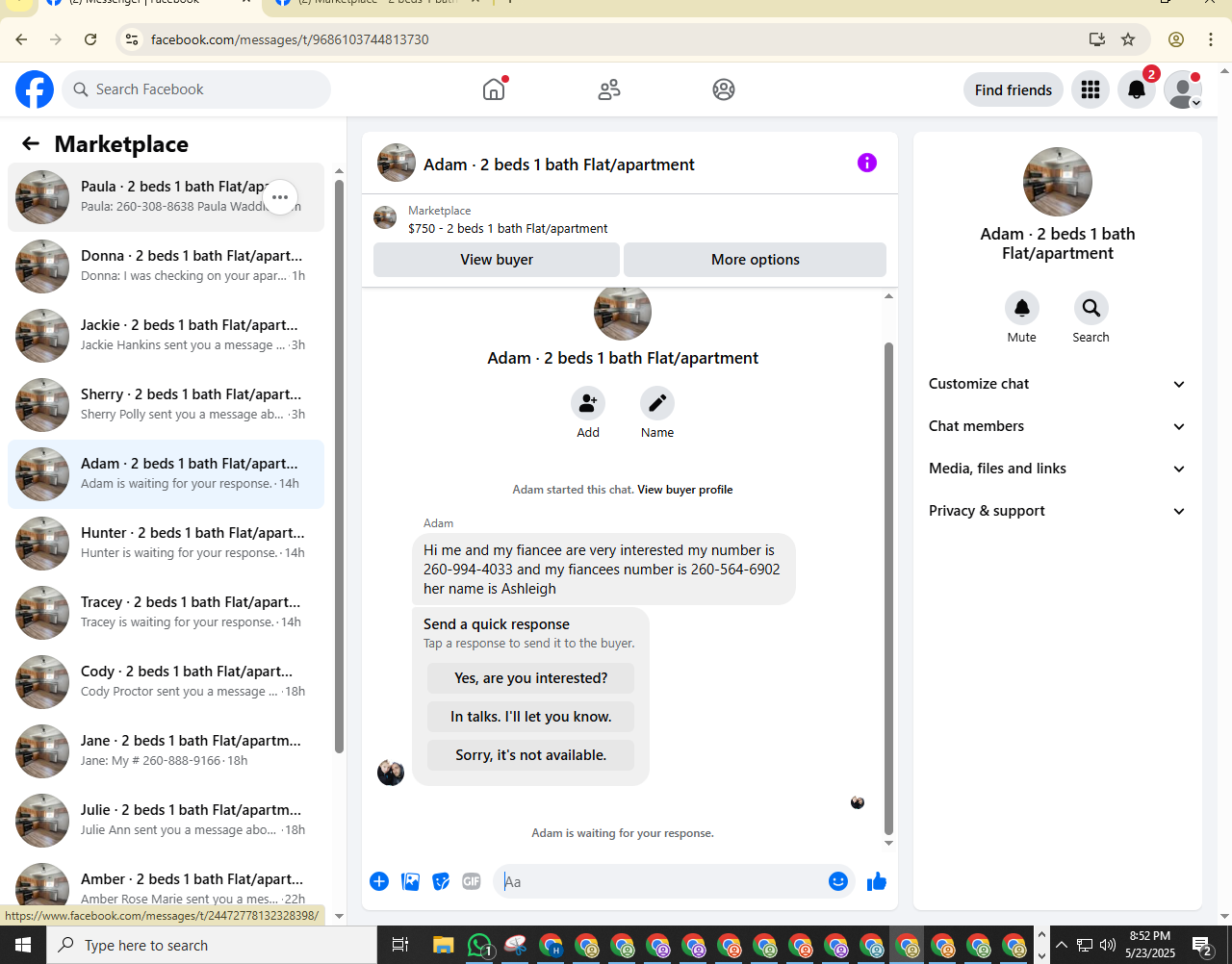
Task: Open the account profile avatar menu
Action: point(1183,89)
